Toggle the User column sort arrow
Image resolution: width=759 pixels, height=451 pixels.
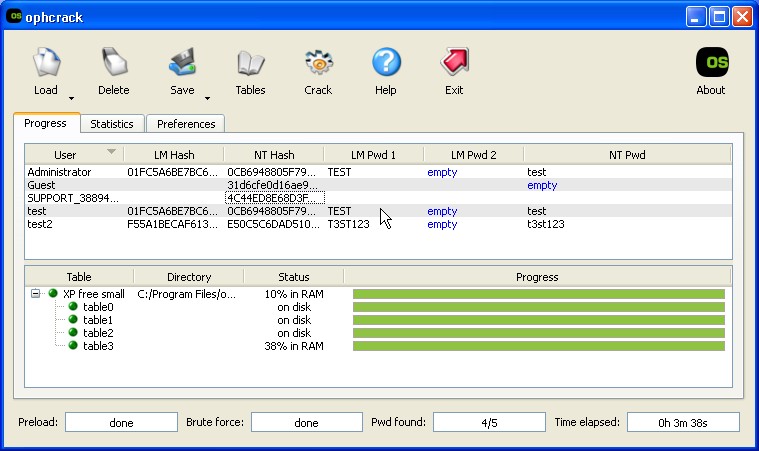[111, 151]
